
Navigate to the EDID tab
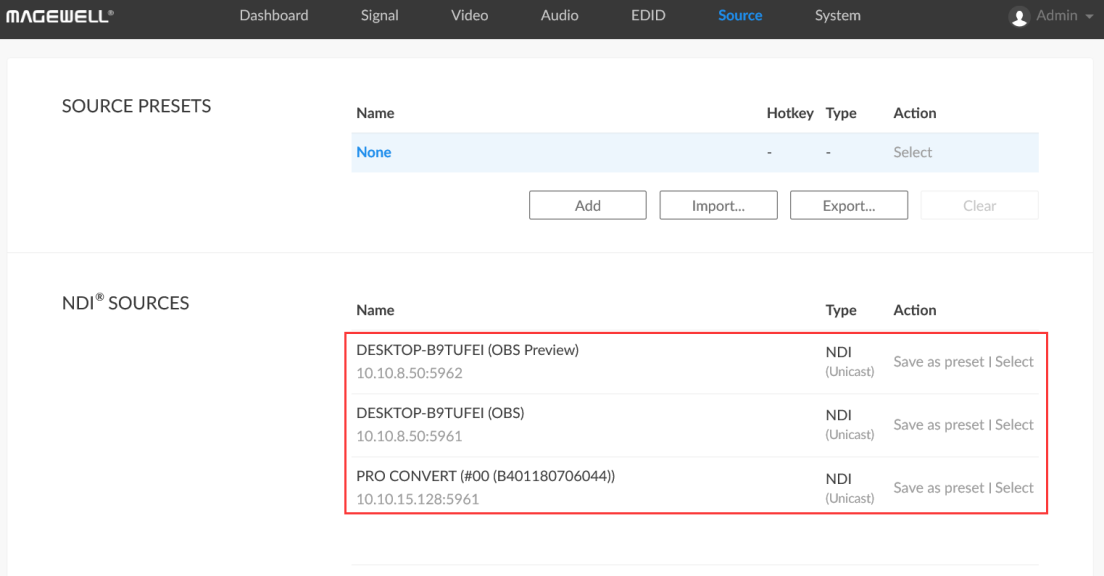click(648, 16)
